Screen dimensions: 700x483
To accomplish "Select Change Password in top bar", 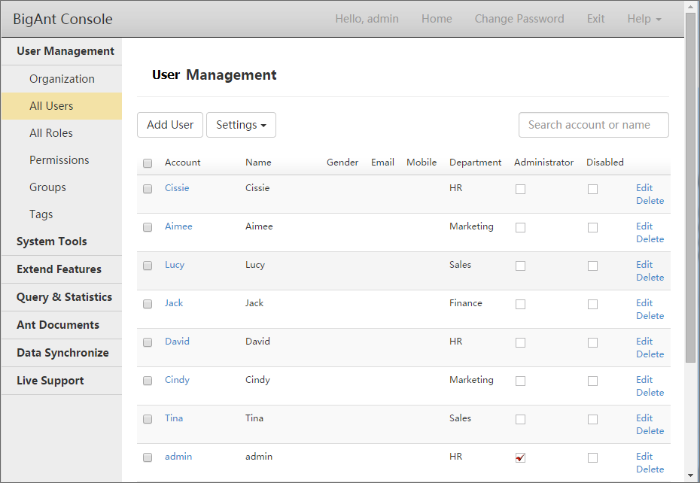I will click(x=519, y=19).
